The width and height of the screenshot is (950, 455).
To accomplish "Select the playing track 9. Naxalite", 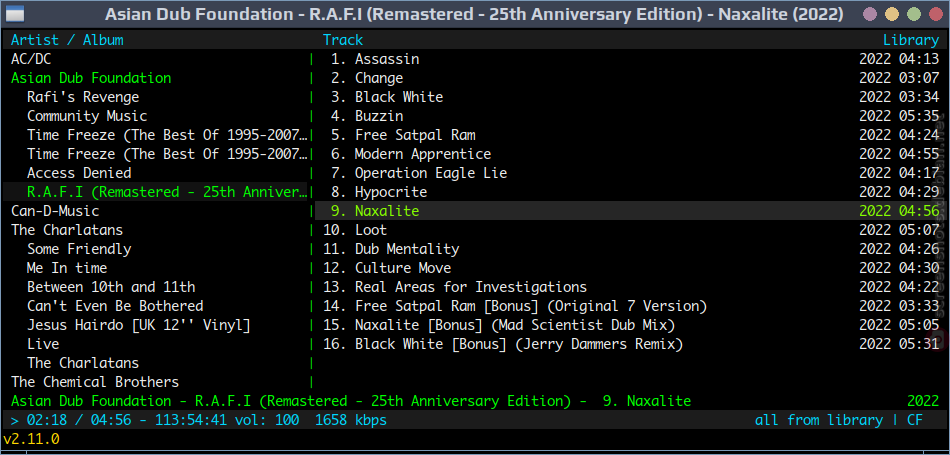I will pos(631,211).
